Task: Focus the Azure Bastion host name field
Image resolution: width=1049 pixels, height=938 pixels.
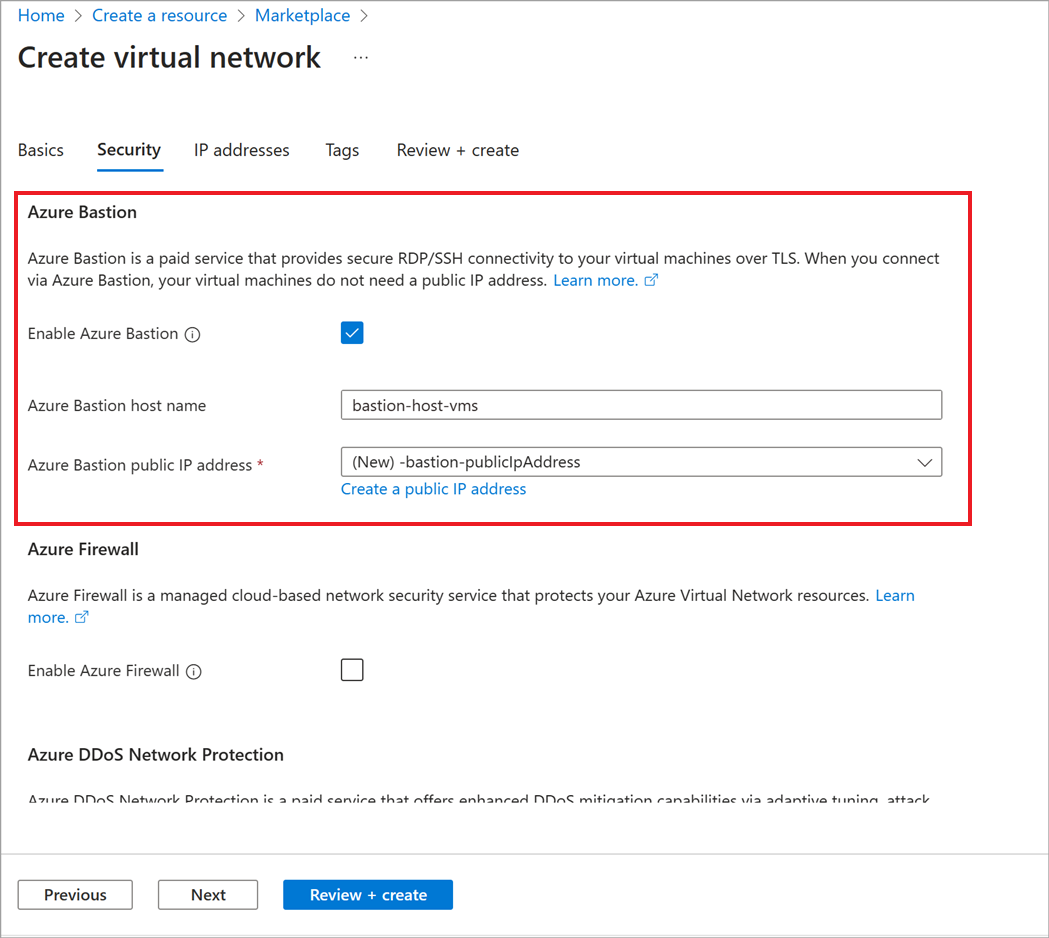Action: click(641, 405)
